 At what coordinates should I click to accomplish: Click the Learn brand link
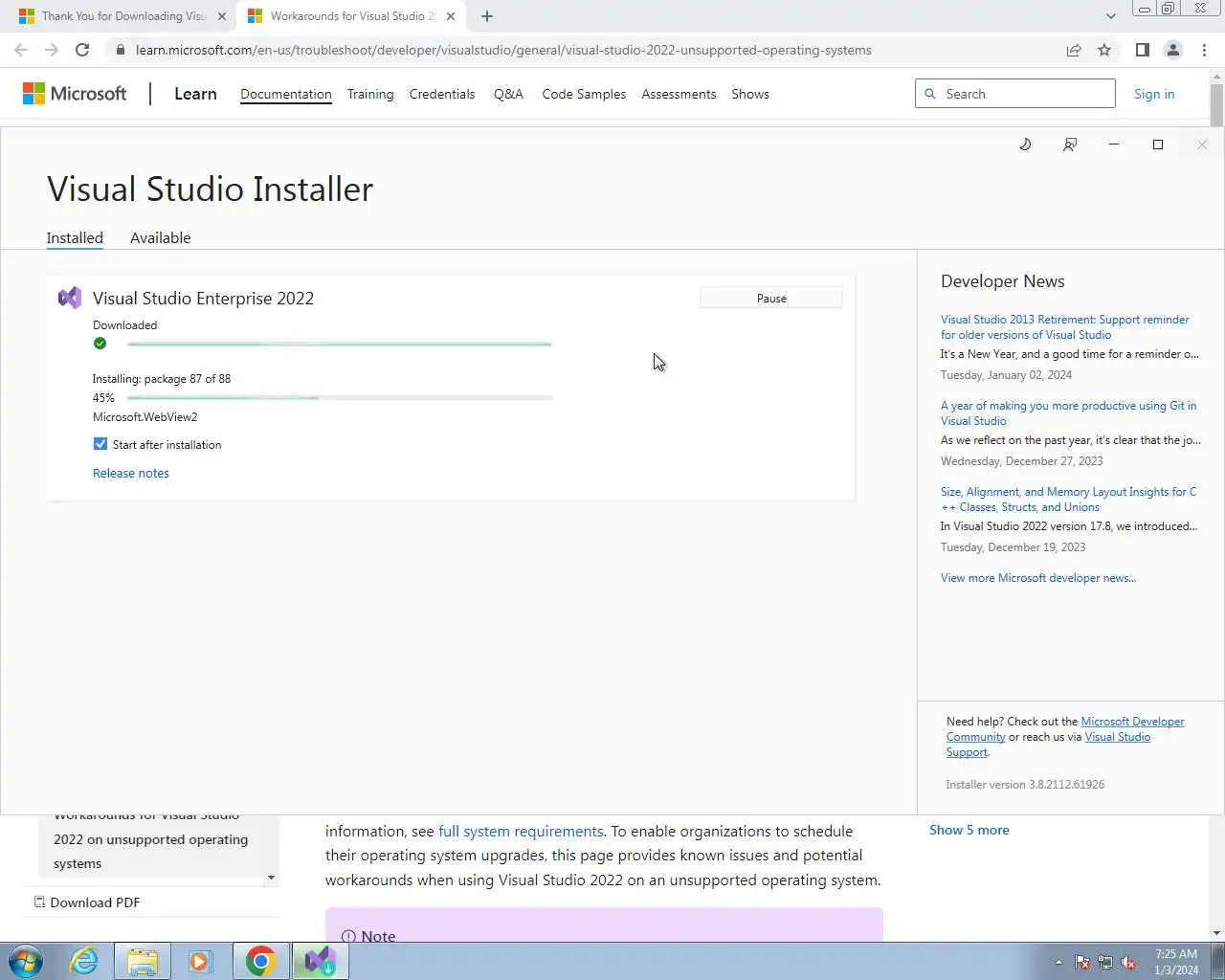[x=195, y=94]
